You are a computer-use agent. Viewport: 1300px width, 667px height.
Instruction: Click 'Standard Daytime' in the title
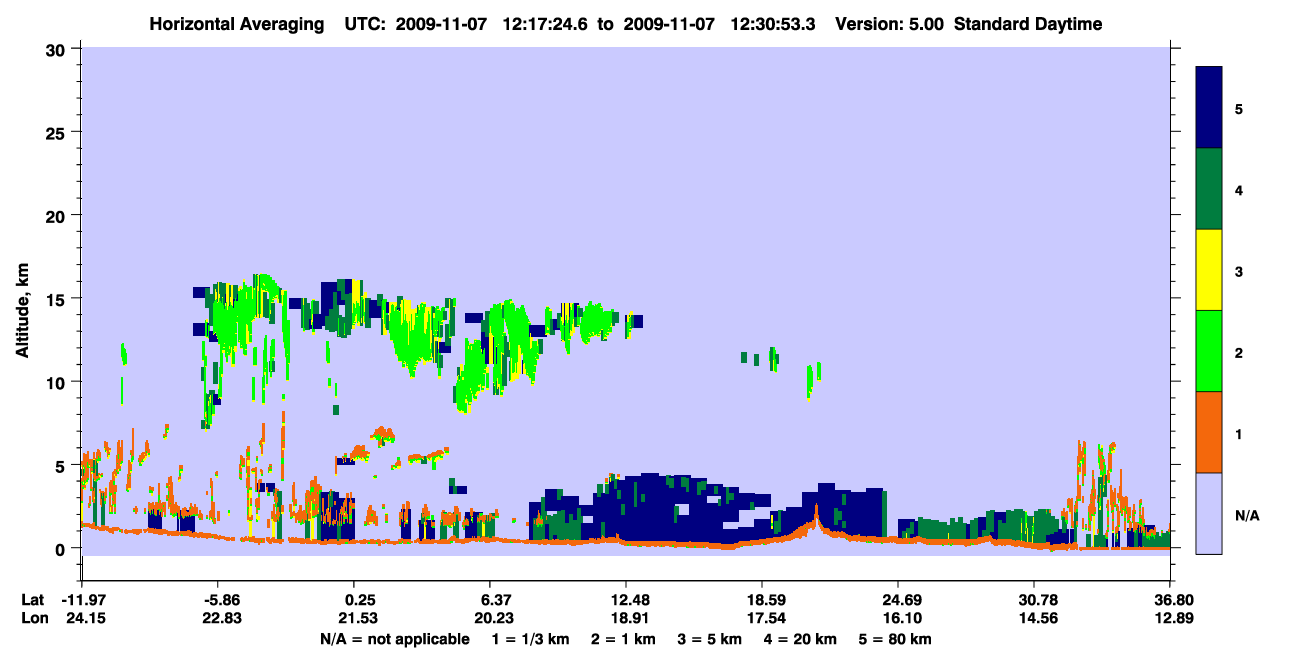[1029, 24]
